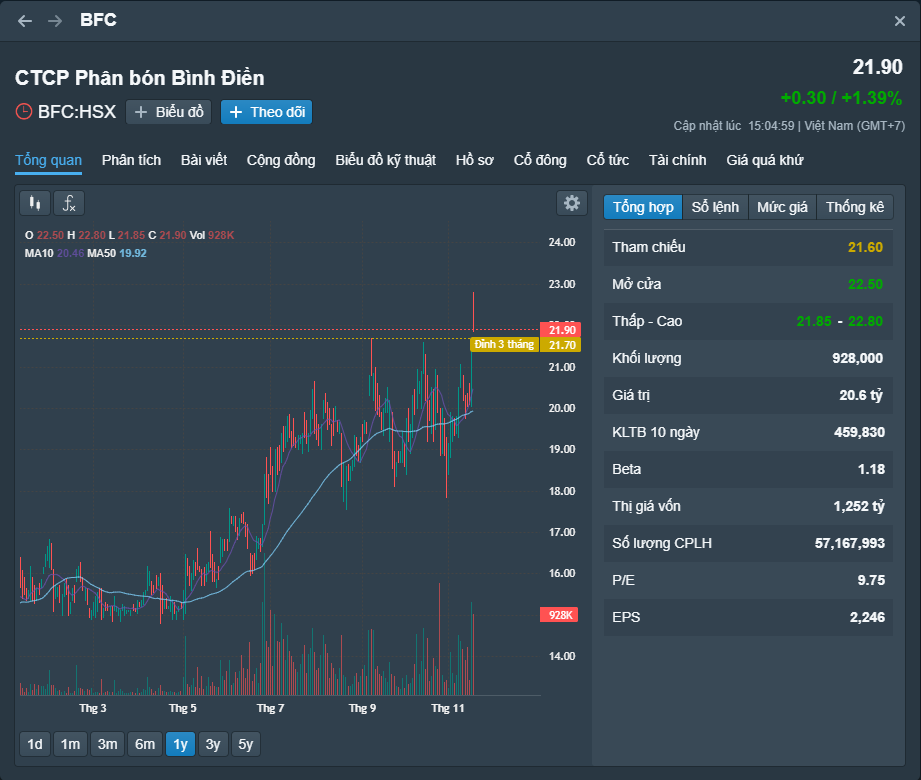This screenshot has height=780, width=921.
Task: Click the BFC:HSX ticker symbol text
Action: (x=77, y=112)
